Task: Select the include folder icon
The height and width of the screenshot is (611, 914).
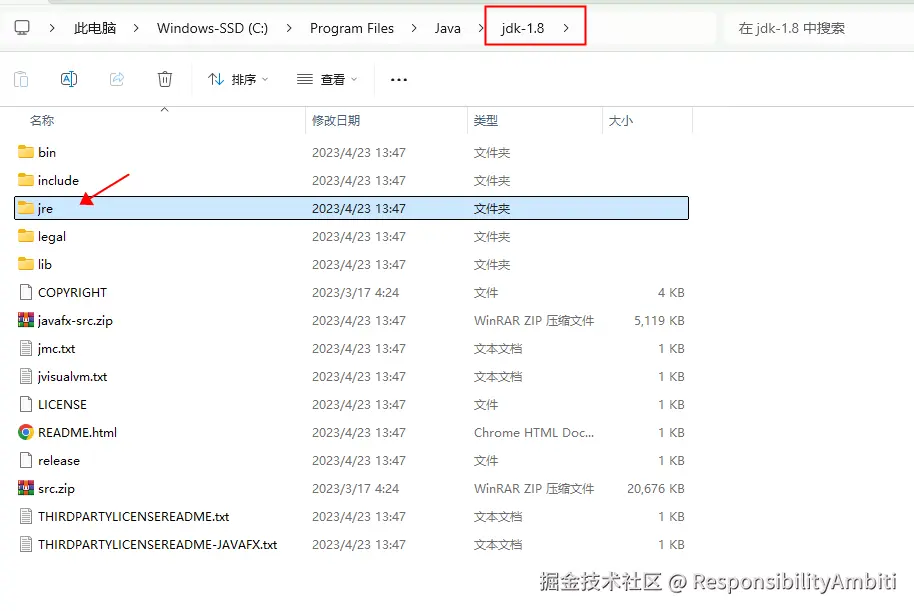Action: 26,180
